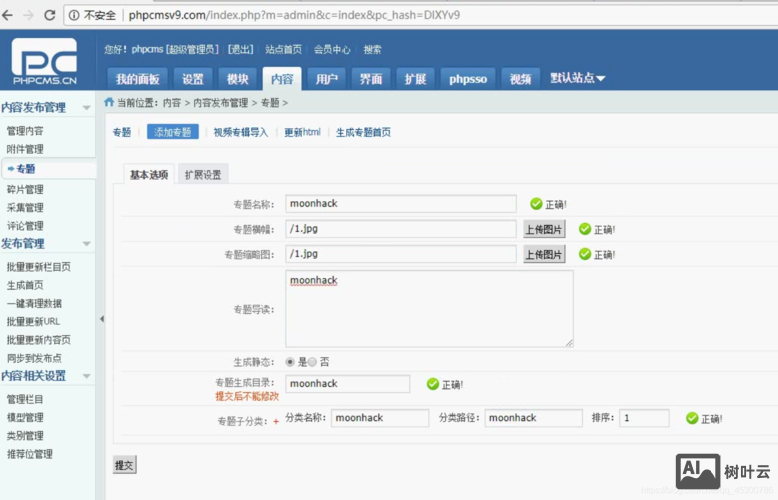This screenshot has height=500, width=778.
Task: Open 管理栏目 in sidebar
Action: click(25, 399)
